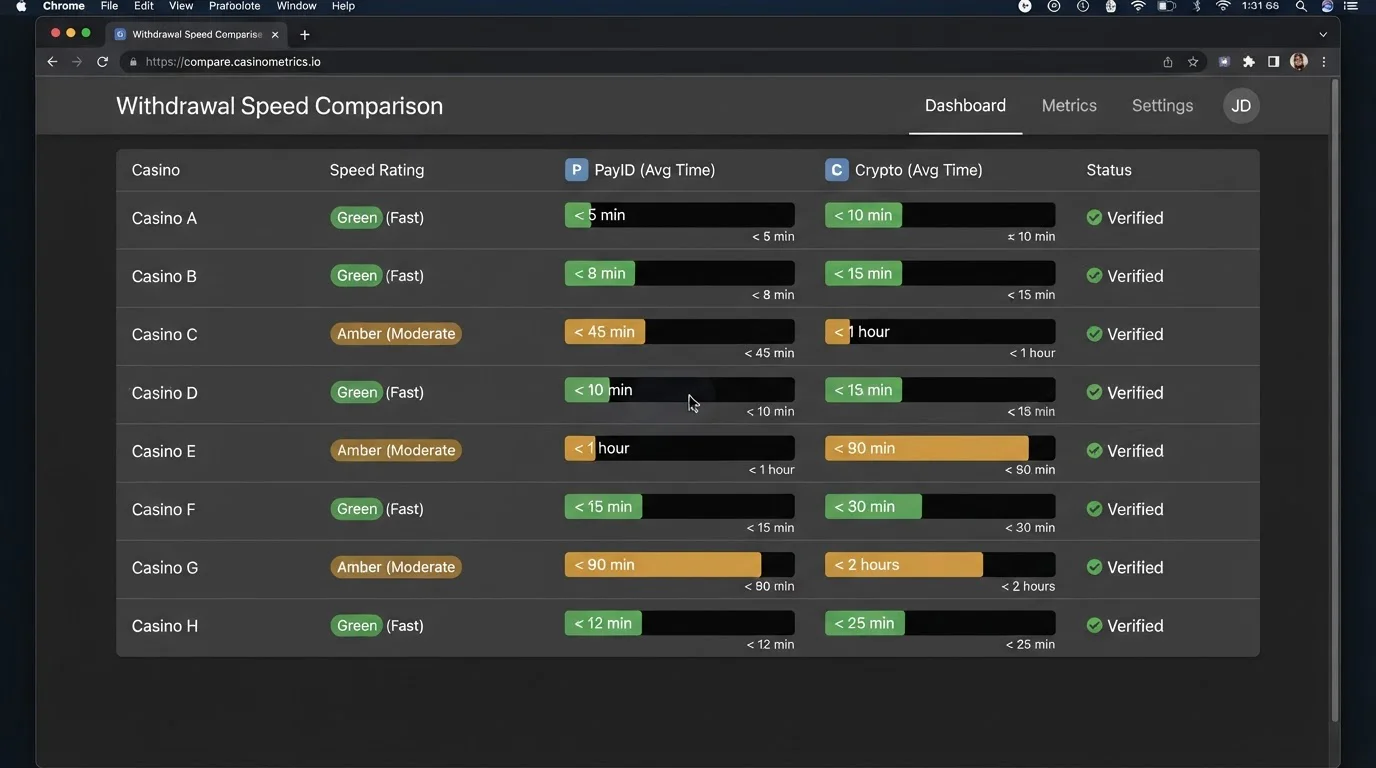Click Casino G's PayID < 90 min bar
This screenshot has width=1376, height=768.
pos(680,565)
